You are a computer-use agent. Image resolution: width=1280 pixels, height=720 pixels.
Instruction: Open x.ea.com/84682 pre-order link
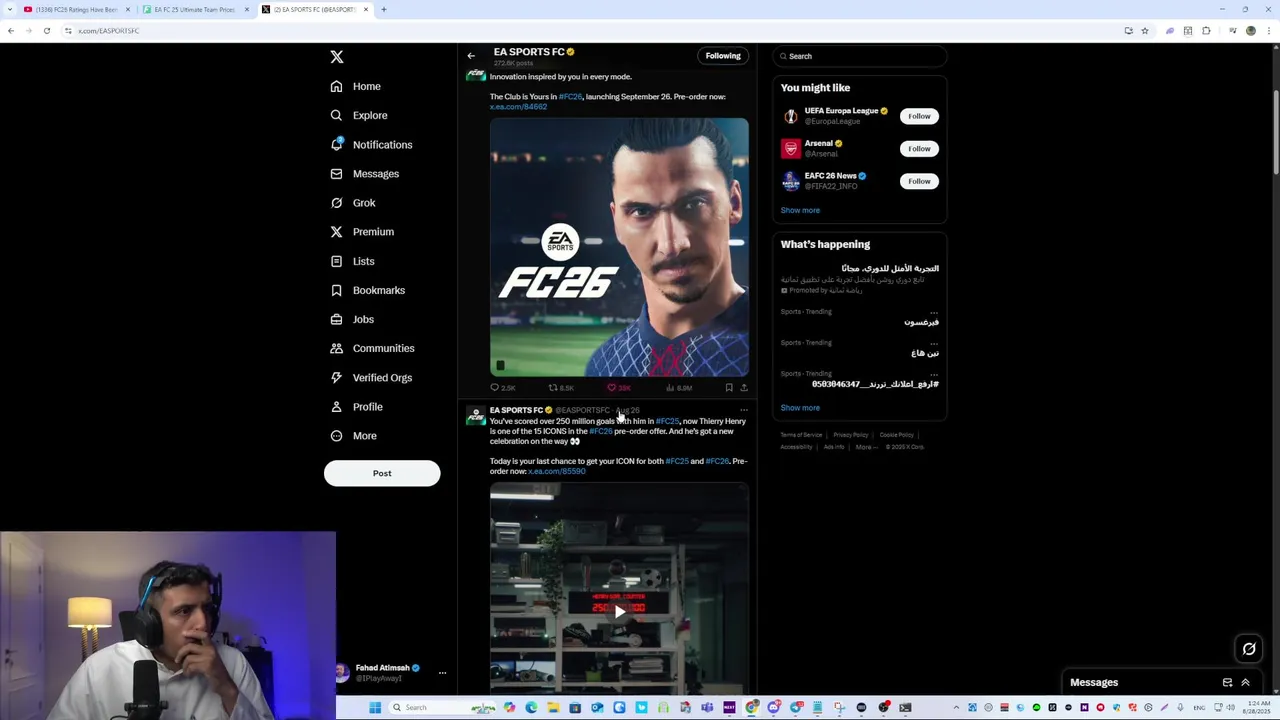click(518, 107)
